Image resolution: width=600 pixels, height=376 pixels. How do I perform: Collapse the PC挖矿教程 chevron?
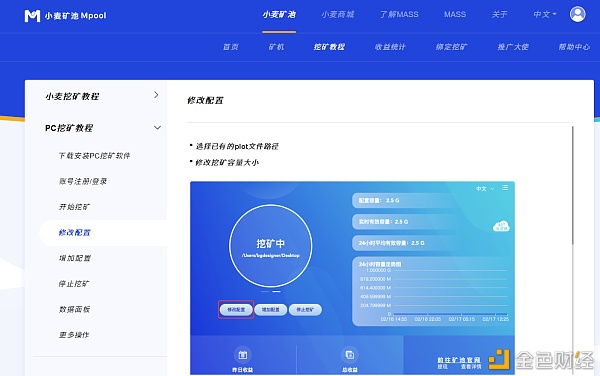157,127
